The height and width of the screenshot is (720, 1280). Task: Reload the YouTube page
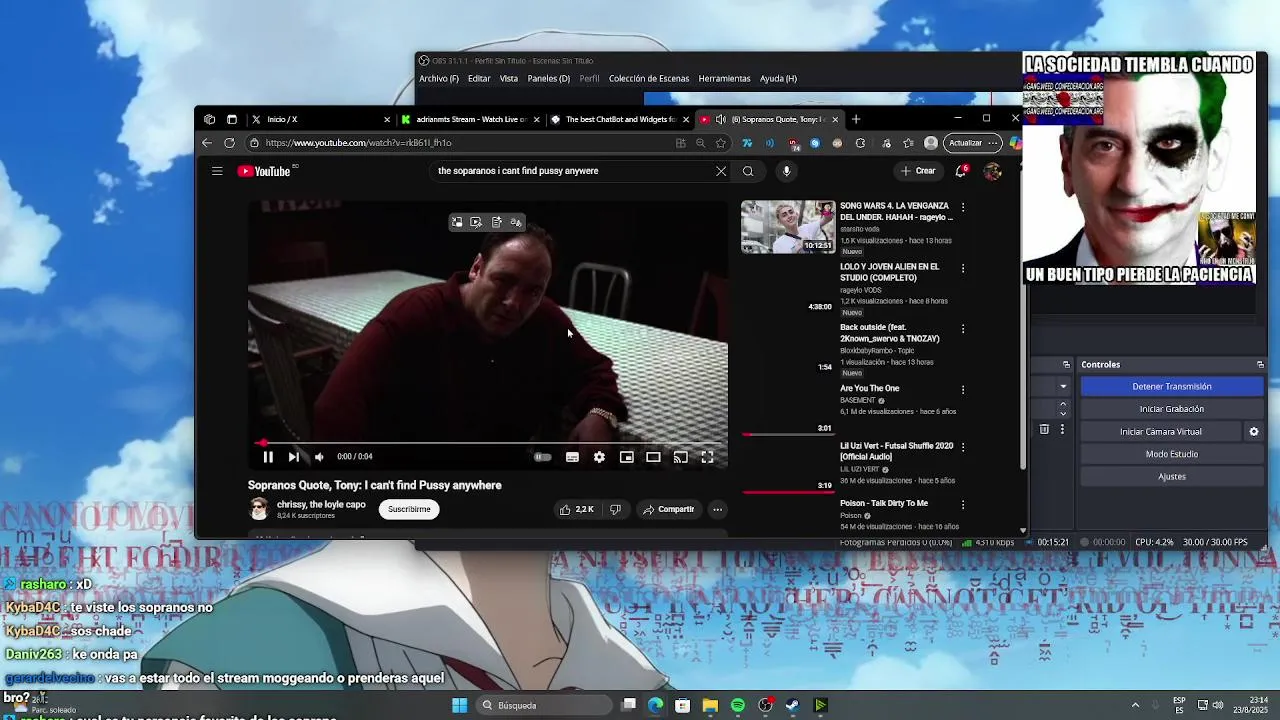229,143
